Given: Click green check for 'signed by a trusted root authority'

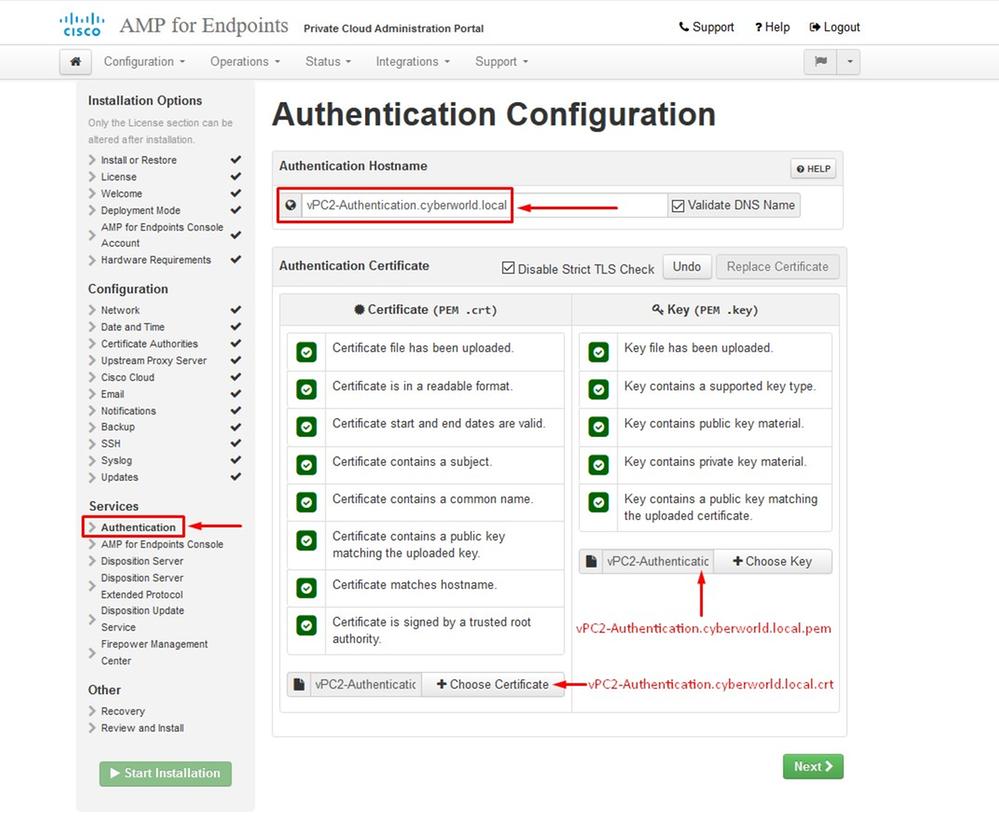Looking at the screenshot, I should 306,626.
